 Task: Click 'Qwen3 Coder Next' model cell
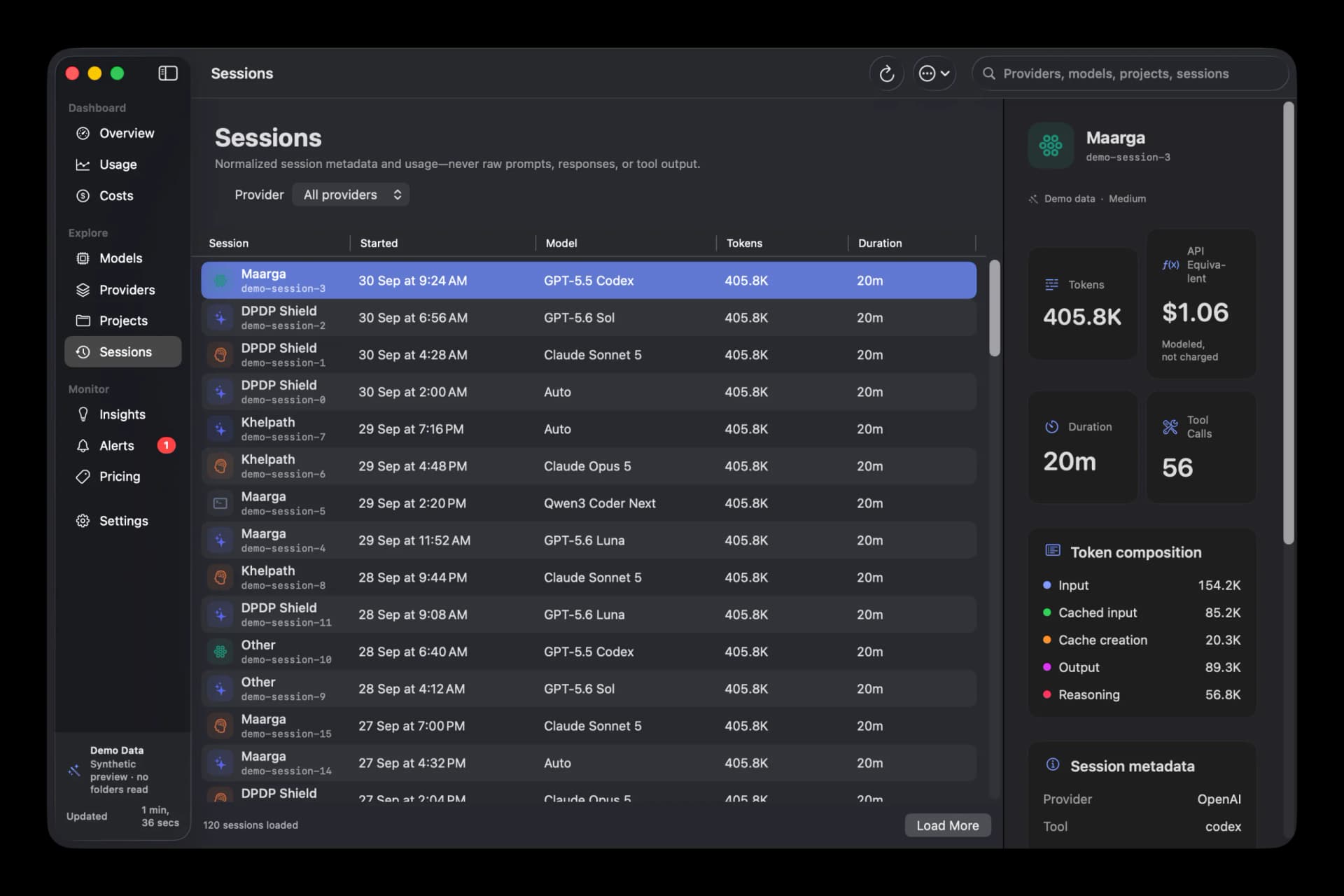600,503
